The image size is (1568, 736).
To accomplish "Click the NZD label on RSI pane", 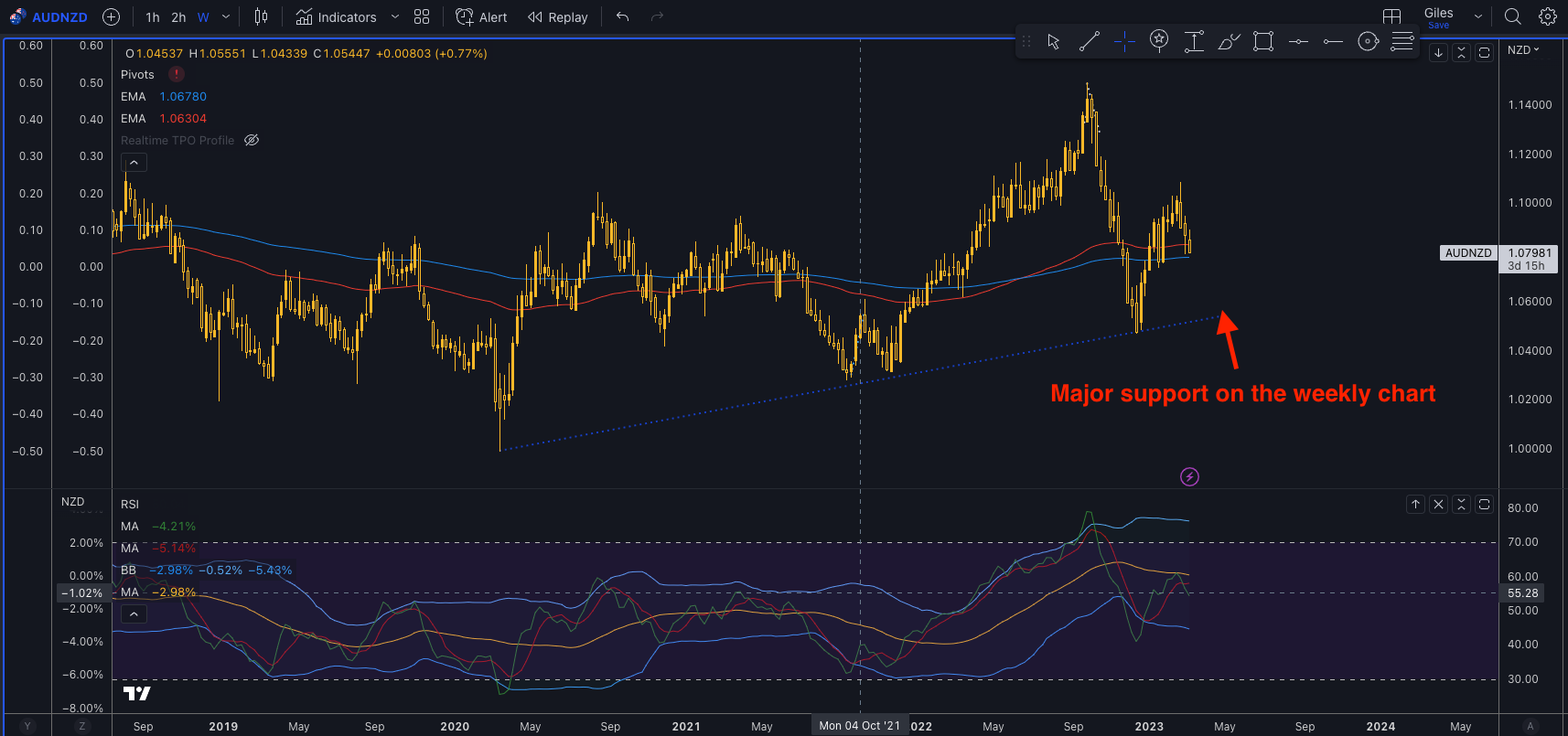I will [72, 502].
